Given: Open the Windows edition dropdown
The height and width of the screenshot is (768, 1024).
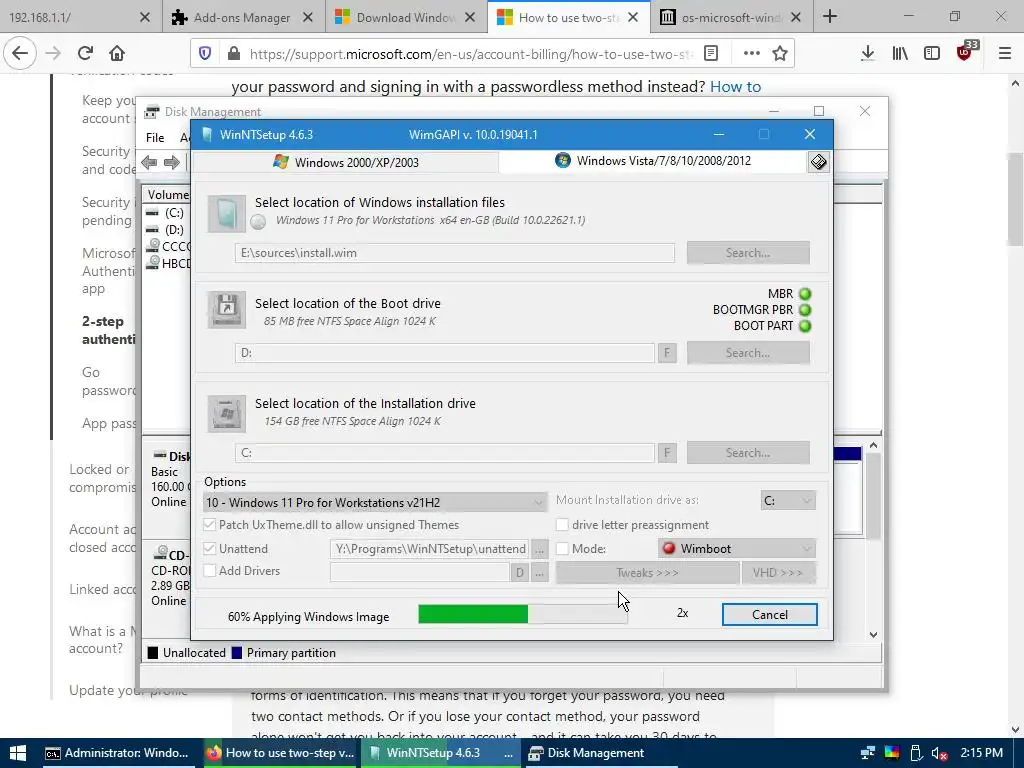Looking at the screenshot, I should click(376, 502).
